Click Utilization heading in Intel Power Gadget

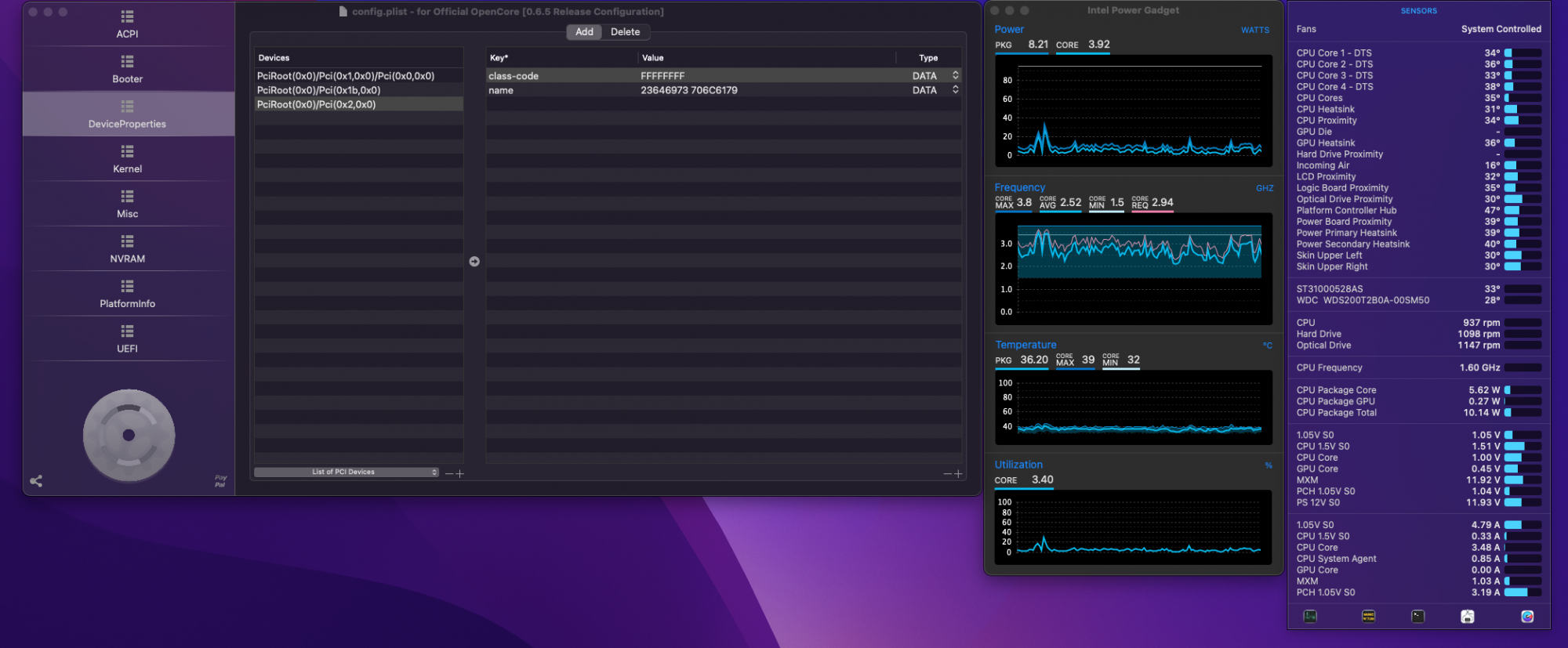point(1018,465)
